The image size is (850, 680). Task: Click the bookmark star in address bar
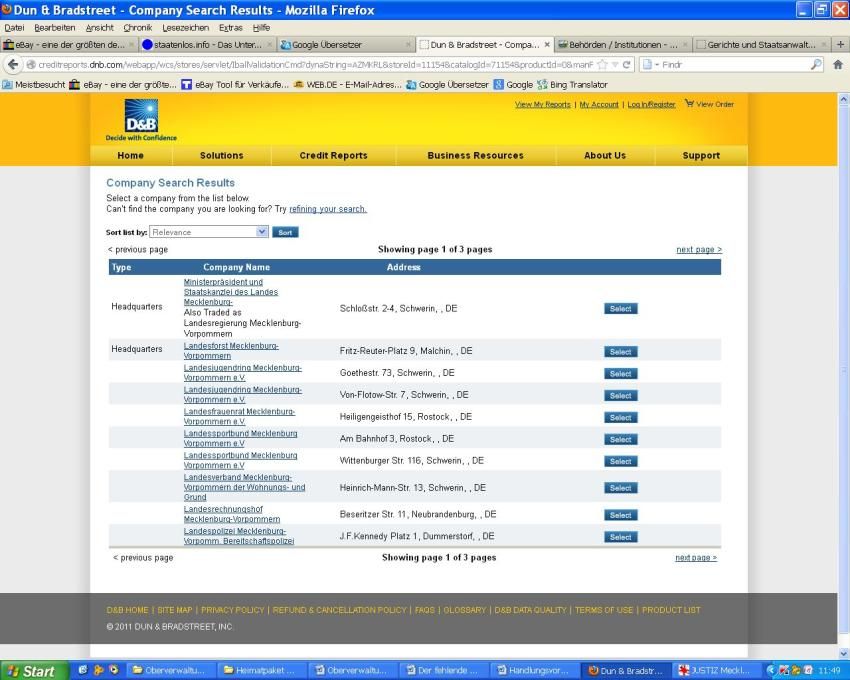click(x=602, y=64)
